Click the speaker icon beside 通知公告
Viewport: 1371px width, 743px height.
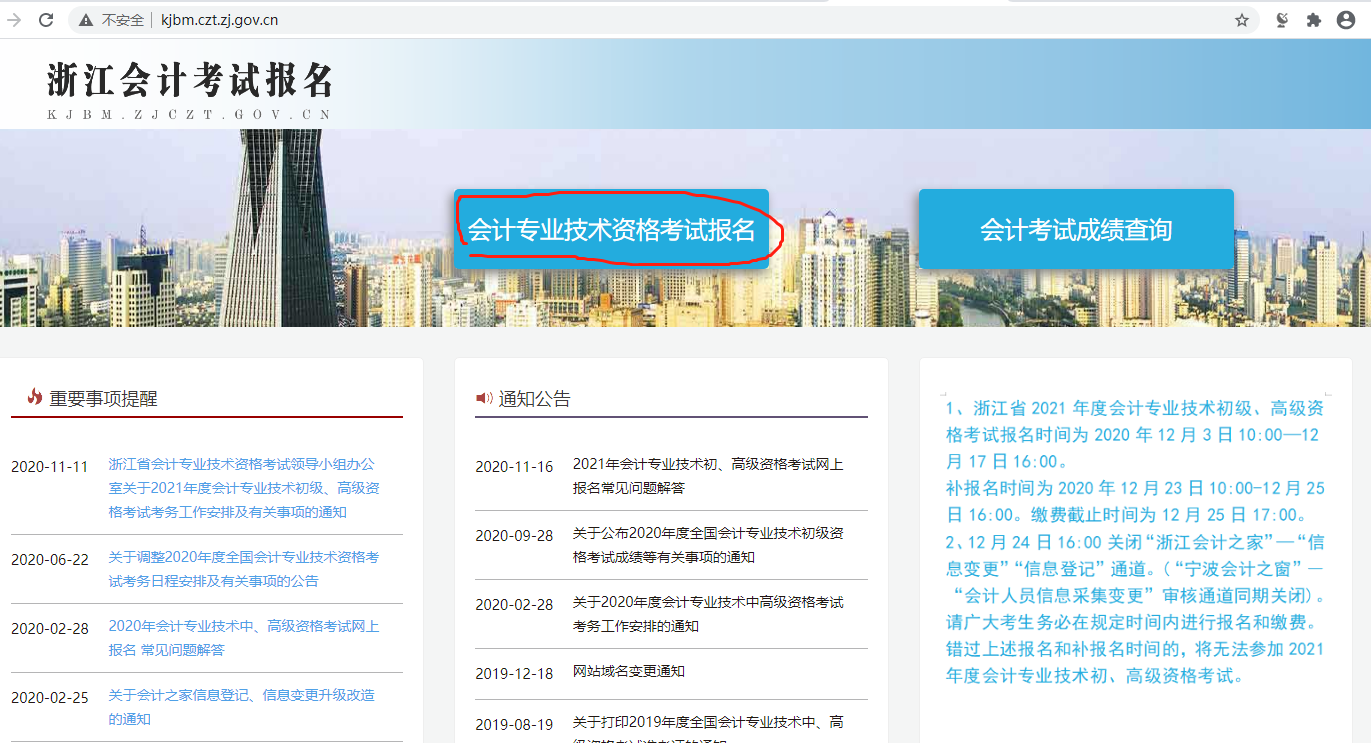click(484, 398)
